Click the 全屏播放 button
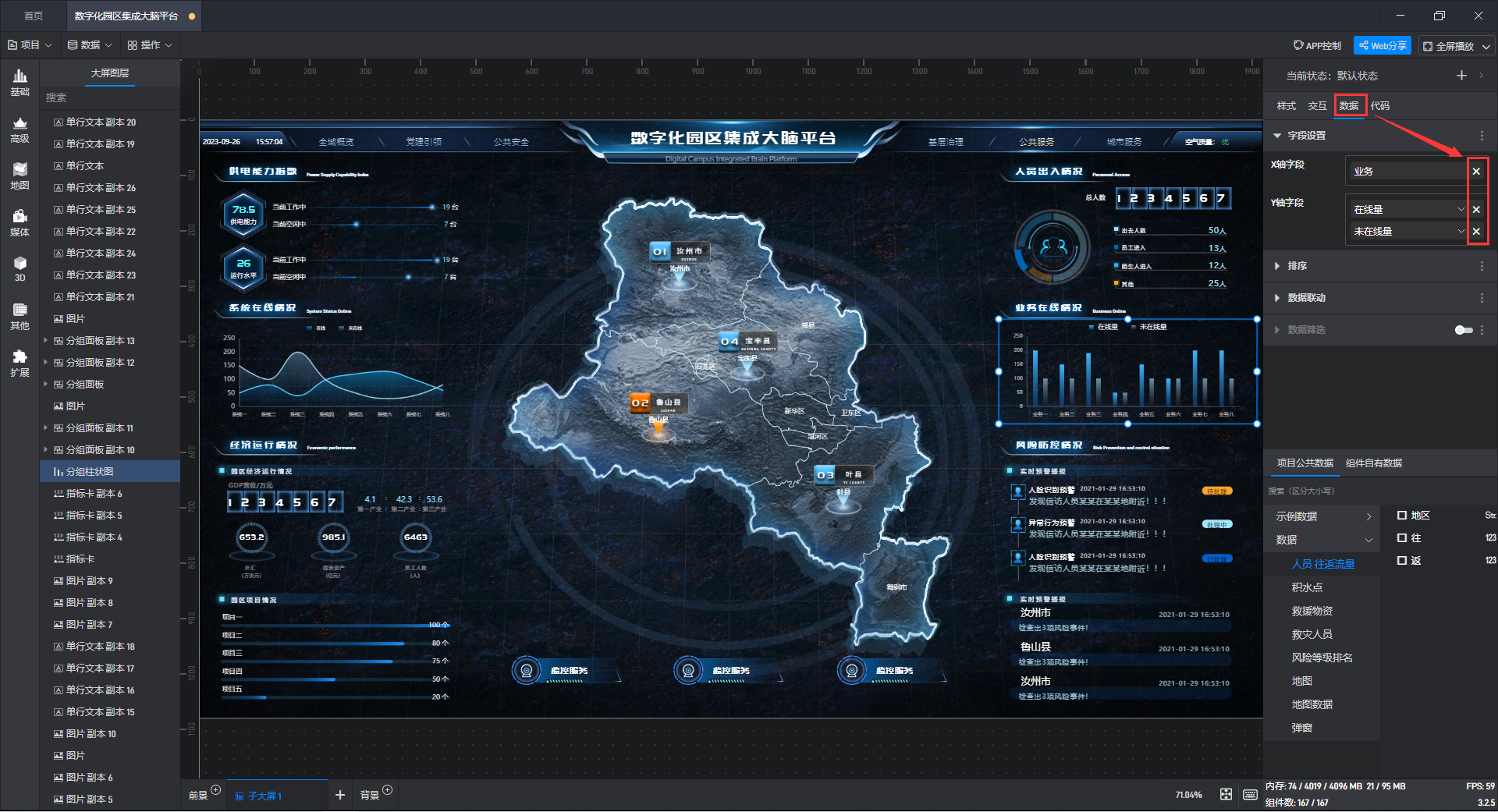This screenshot has height=812, width=1498. 1448,47
